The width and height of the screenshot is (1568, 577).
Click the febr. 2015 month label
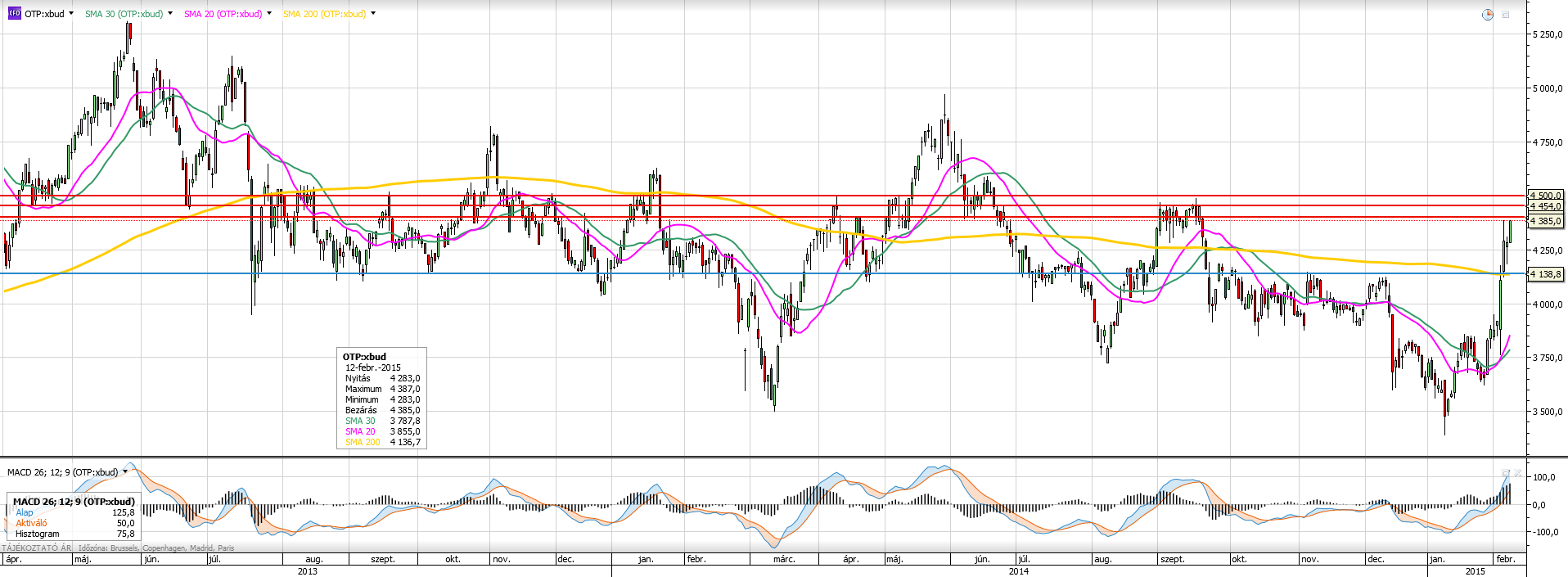tap(1506, 559)
